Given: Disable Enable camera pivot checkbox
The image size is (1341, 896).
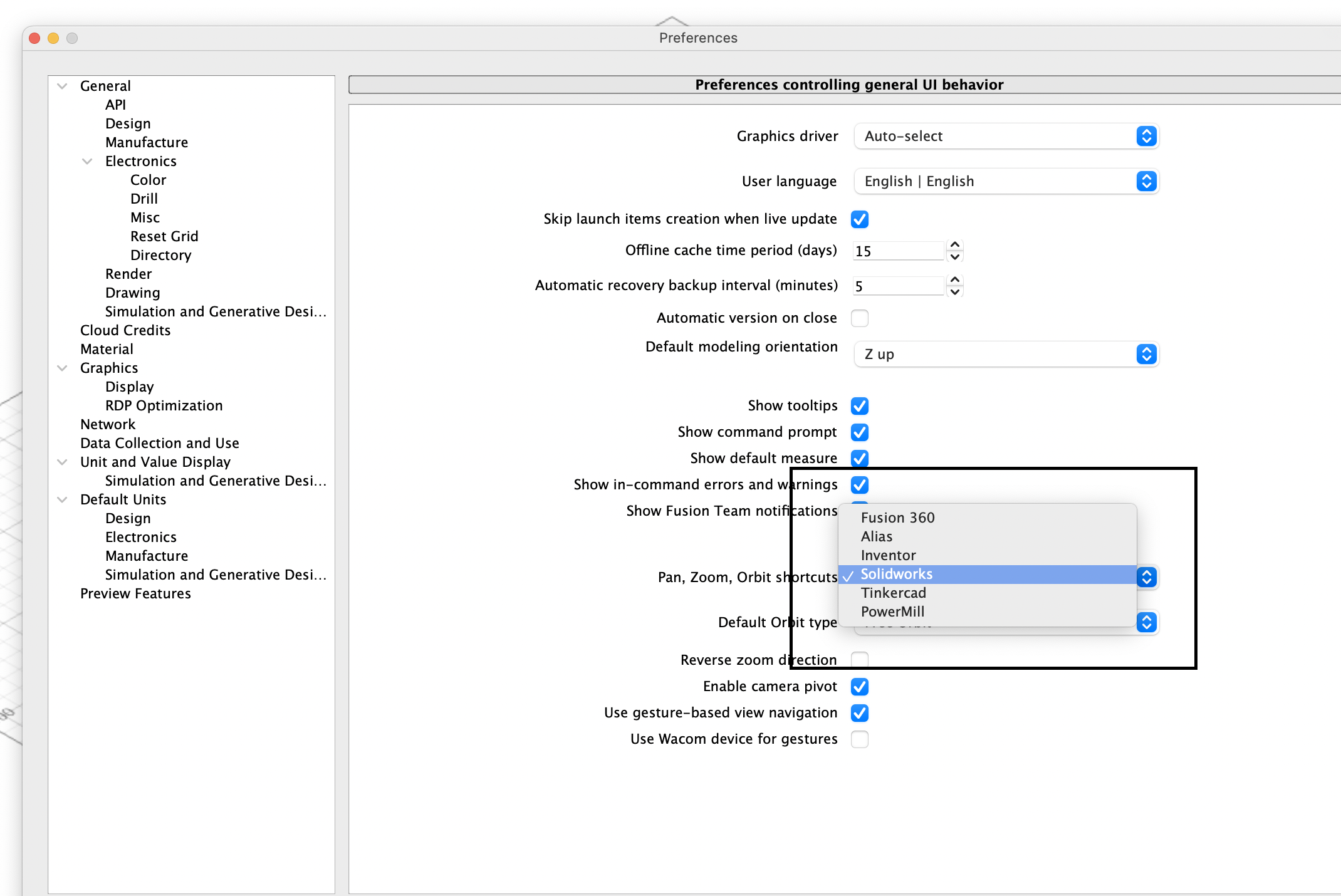Looking at the screenshot, I should click(860, 687).
